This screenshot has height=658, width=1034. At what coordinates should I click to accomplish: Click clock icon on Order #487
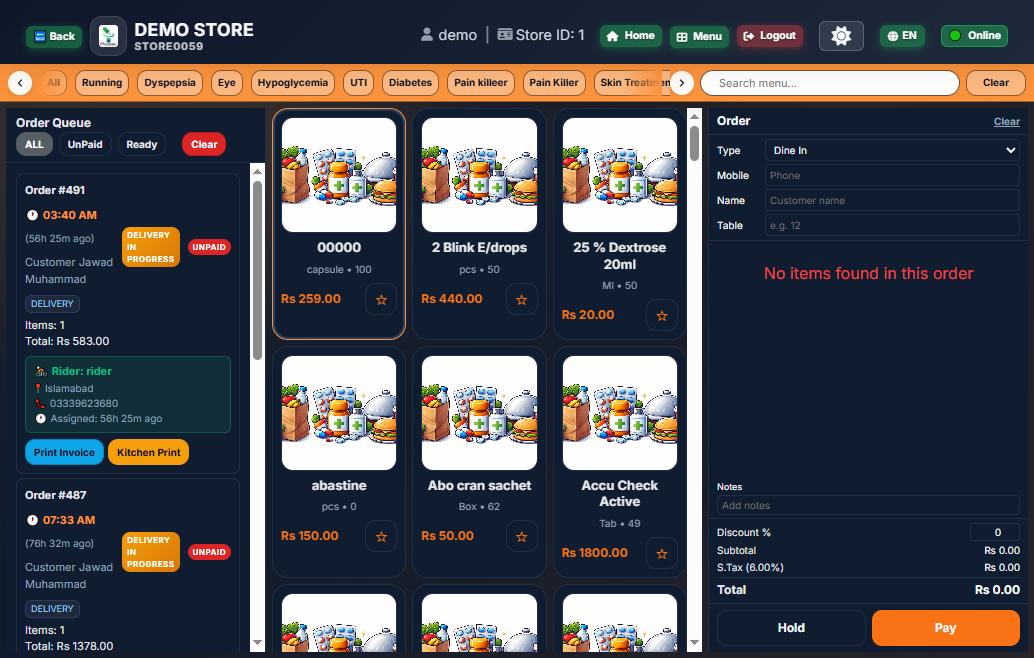click(x=32, y=520)
